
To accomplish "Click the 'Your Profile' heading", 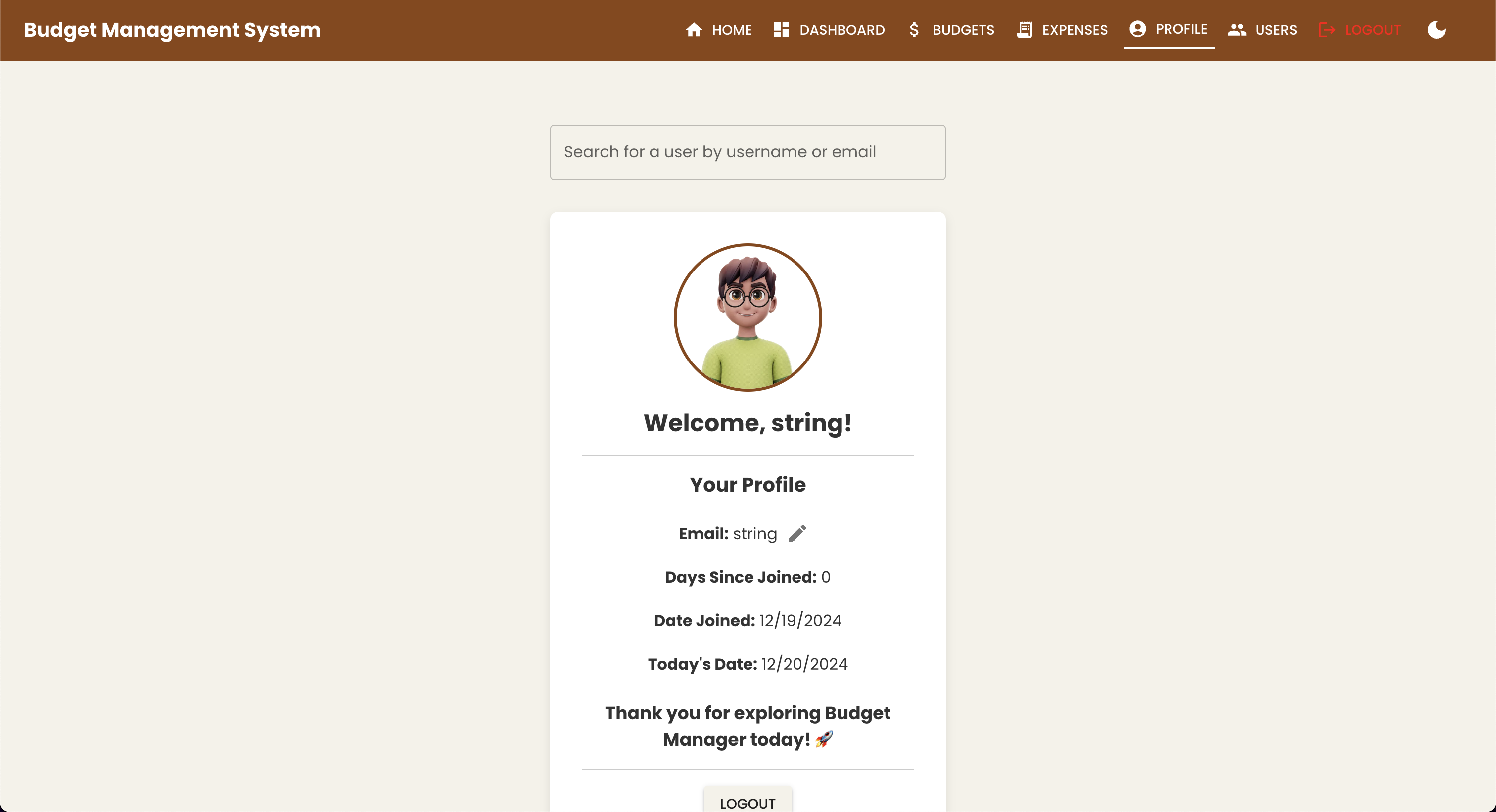I will point(748,484).
